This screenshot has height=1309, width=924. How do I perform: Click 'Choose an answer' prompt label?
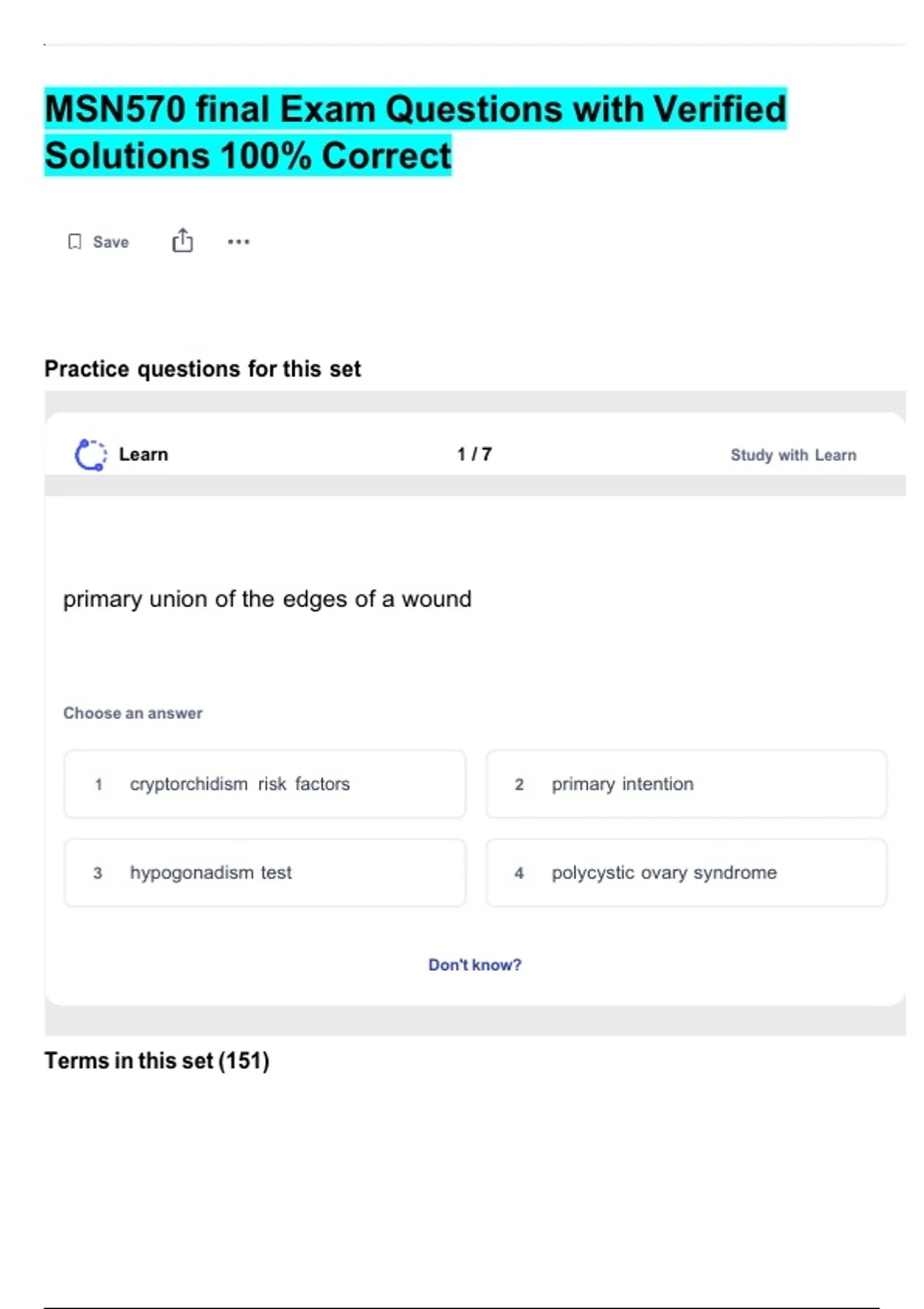click(x=132, y=713)
